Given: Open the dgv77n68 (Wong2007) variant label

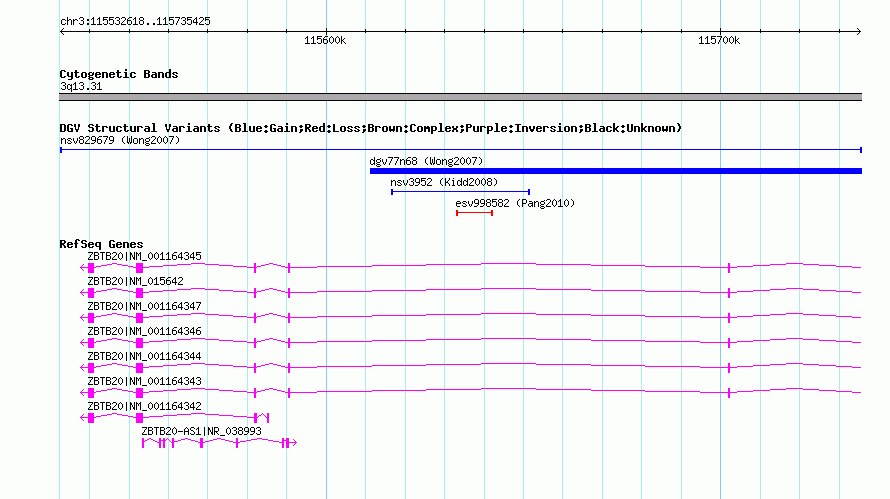Looking at the screenshot, I should (x=426, y=161).
